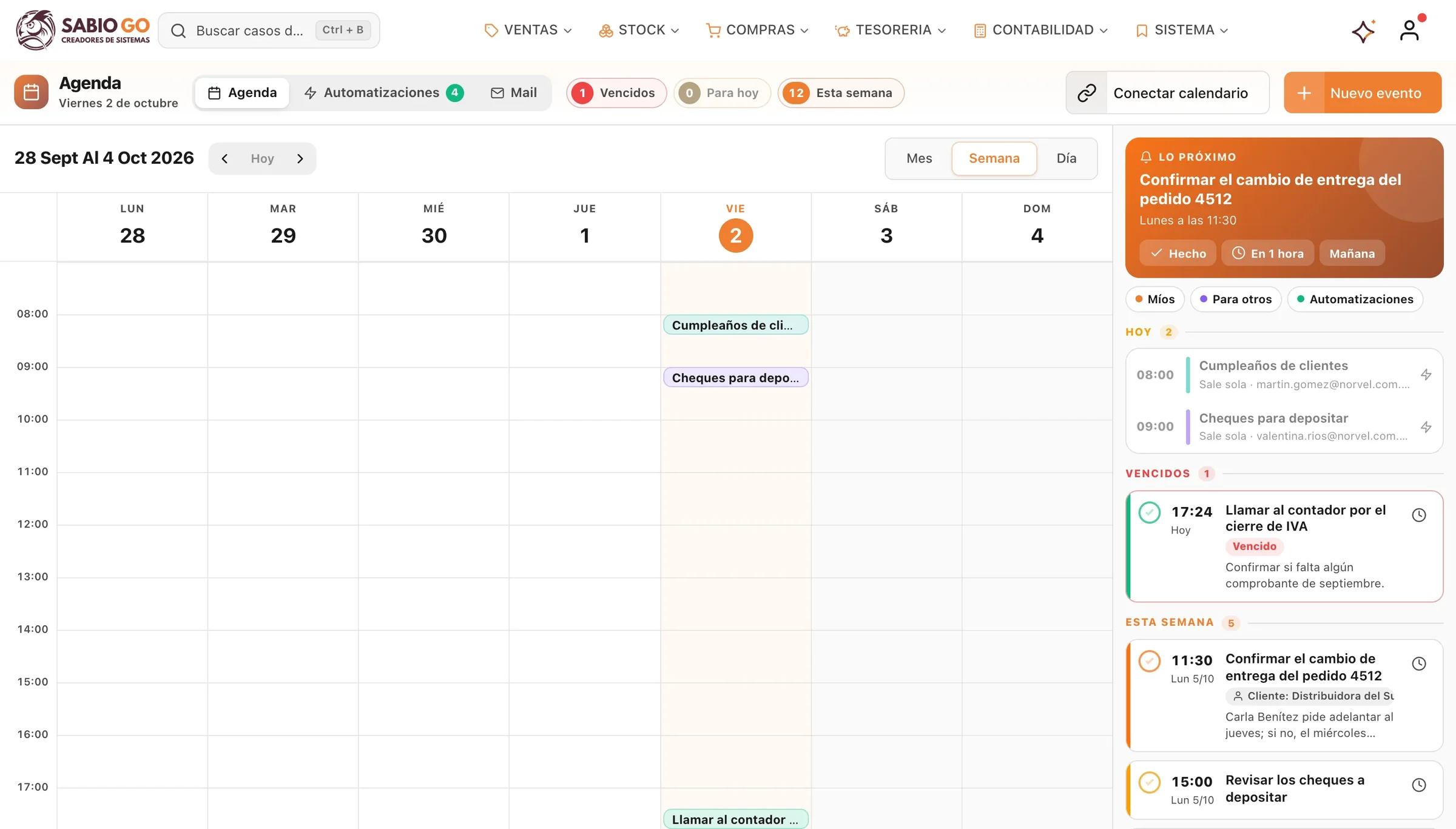Expand the CONTABILIDAD menu
1456x829 pixels.
[x=1041, y=30]
